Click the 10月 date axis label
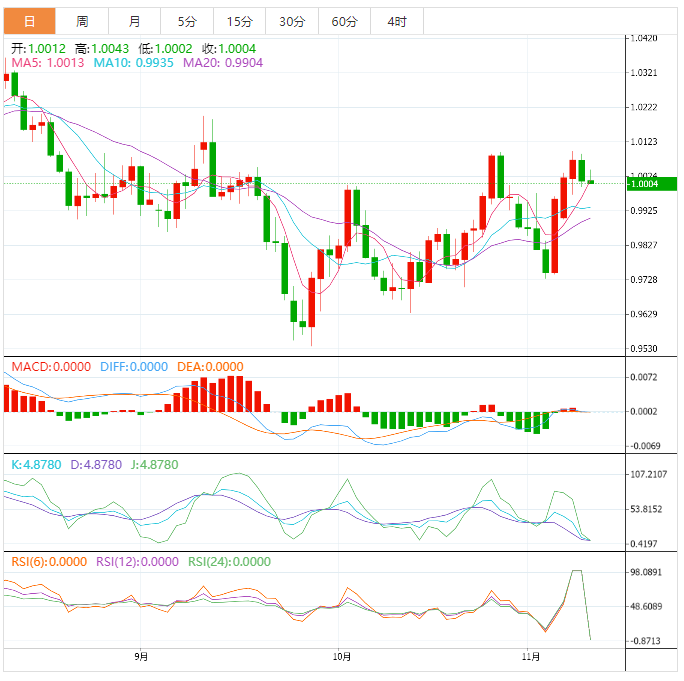Viewport: 684px width, 681px height. [342, 657]
